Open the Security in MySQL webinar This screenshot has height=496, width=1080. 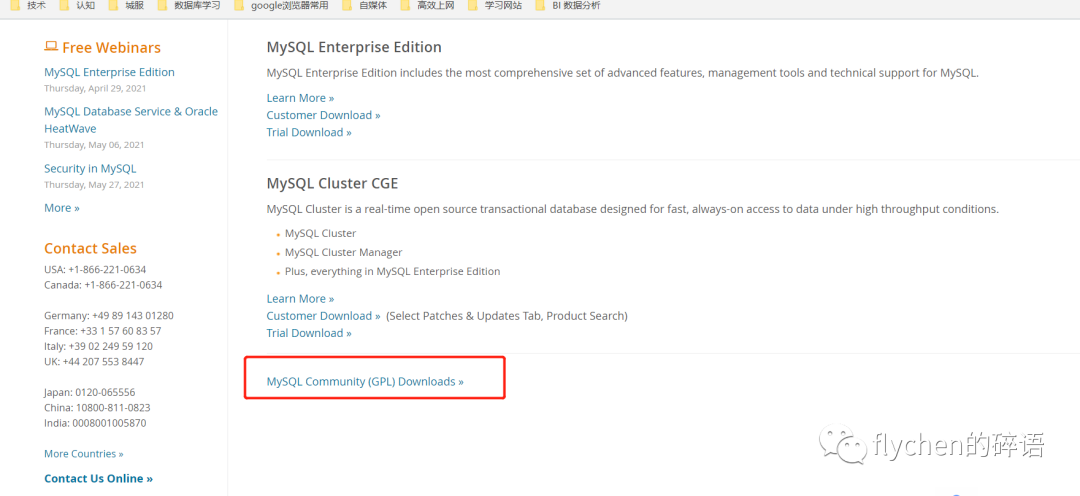(x=90, y=169)
